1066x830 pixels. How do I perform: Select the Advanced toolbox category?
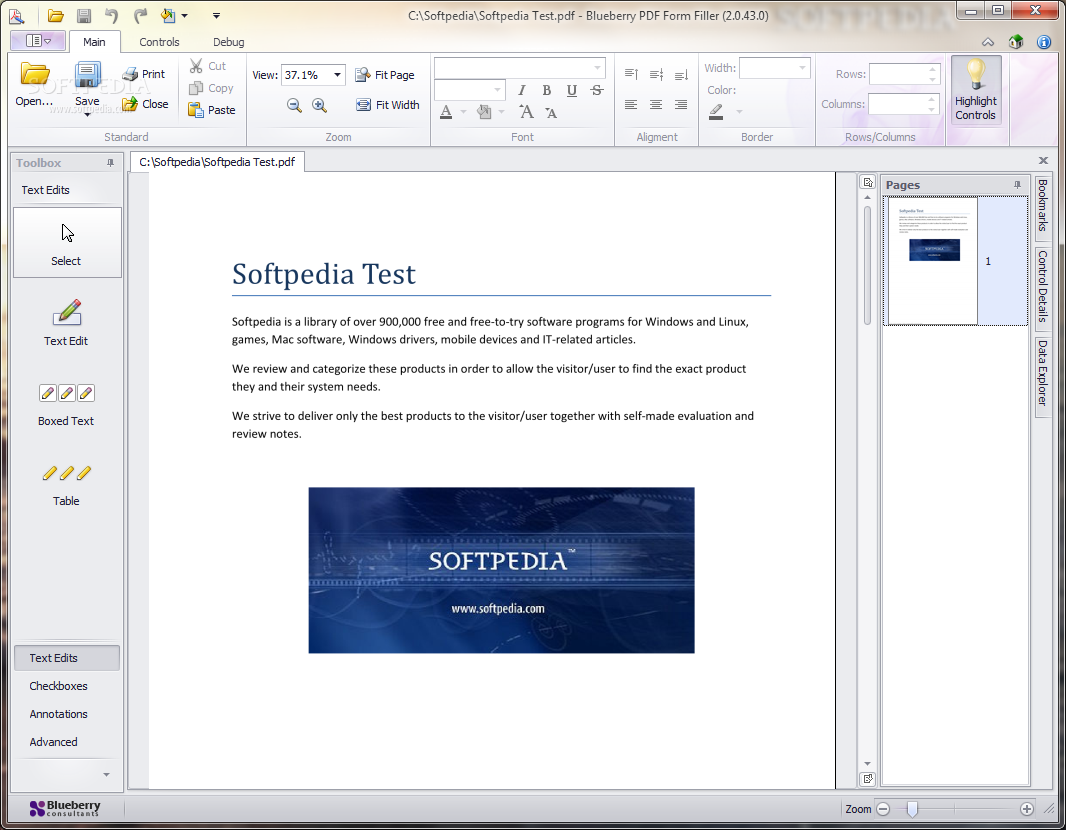pos(67,742)
